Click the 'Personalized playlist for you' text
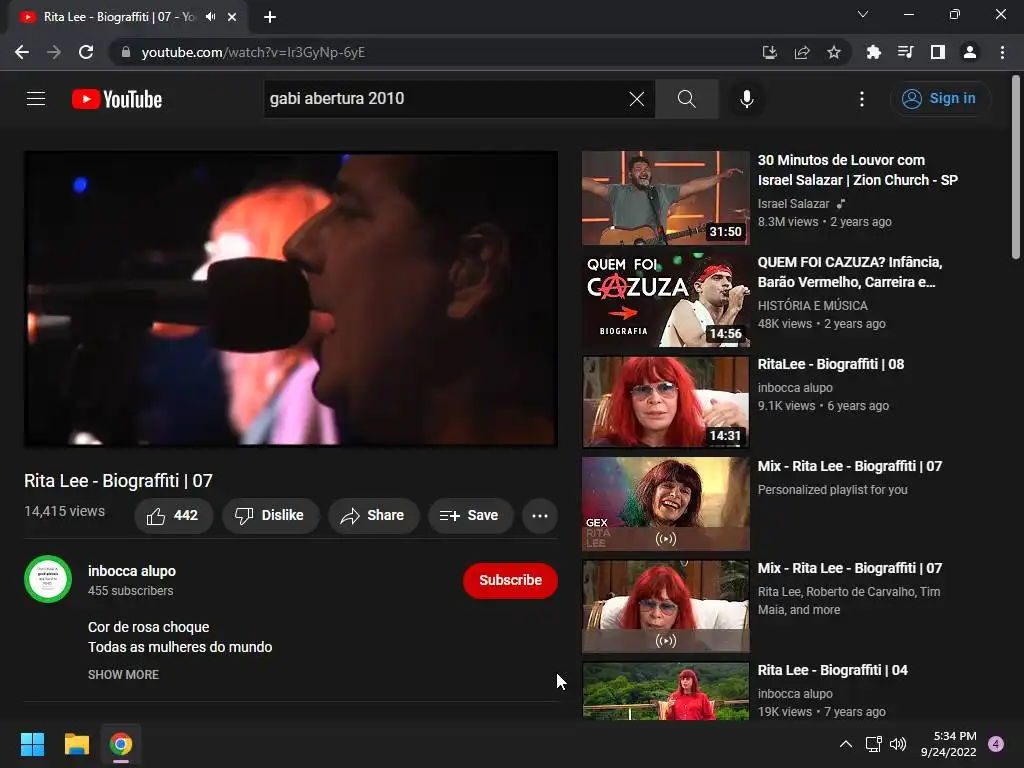The height and width of the screenshot is (768, 1024). point(833,490)
